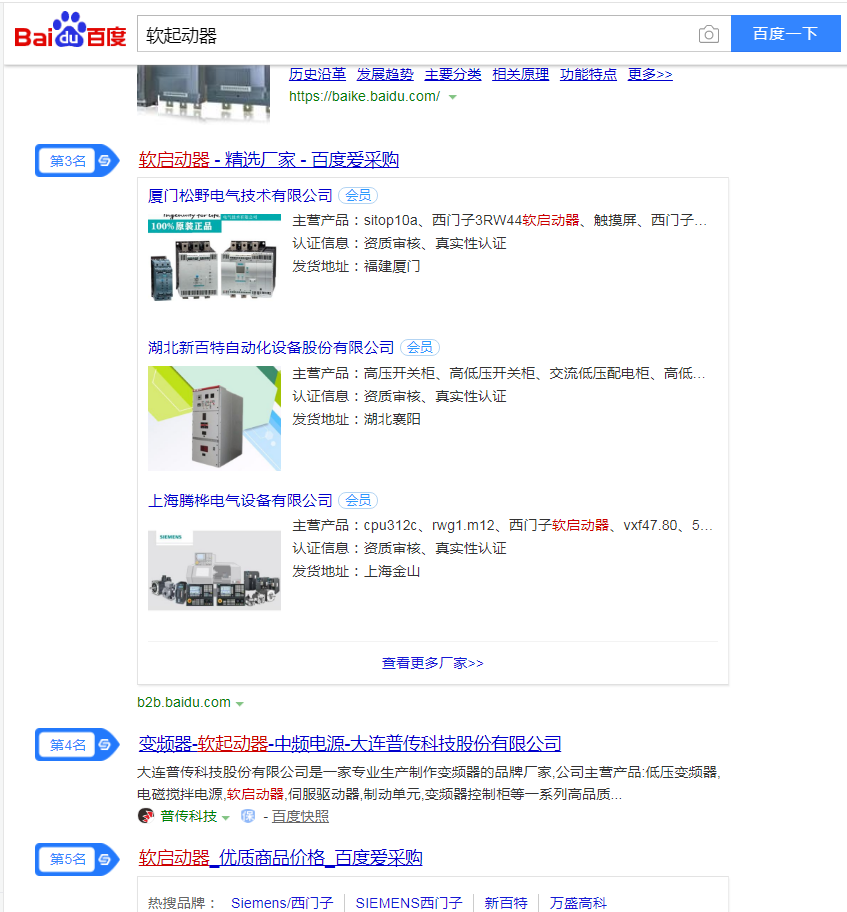Open 厦门松野电气技术有限公司 company link
Viewport: 847px width, 912px height.
240,195
